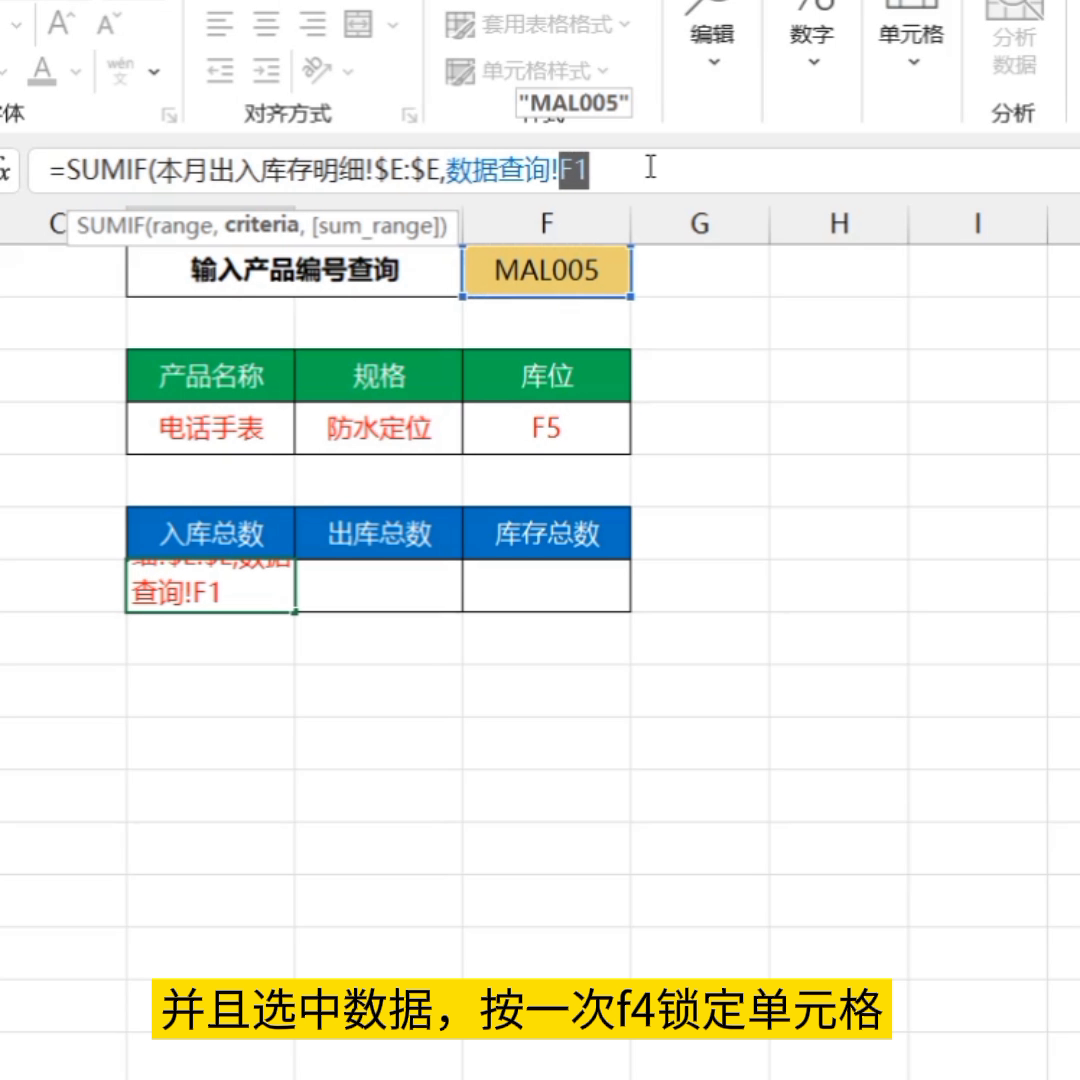1080x1080 pixels.
Task: Open 对齐方式 alignment dialog launcher
Action: 410,115
